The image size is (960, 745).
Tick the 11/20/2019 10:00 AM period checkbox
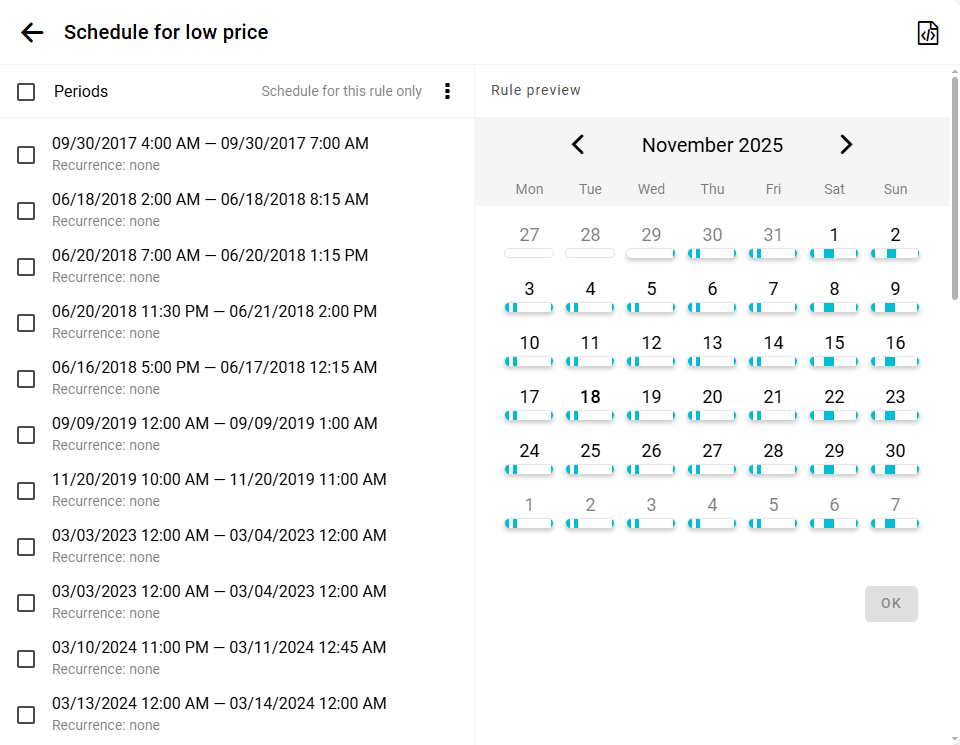pos(26,491)
